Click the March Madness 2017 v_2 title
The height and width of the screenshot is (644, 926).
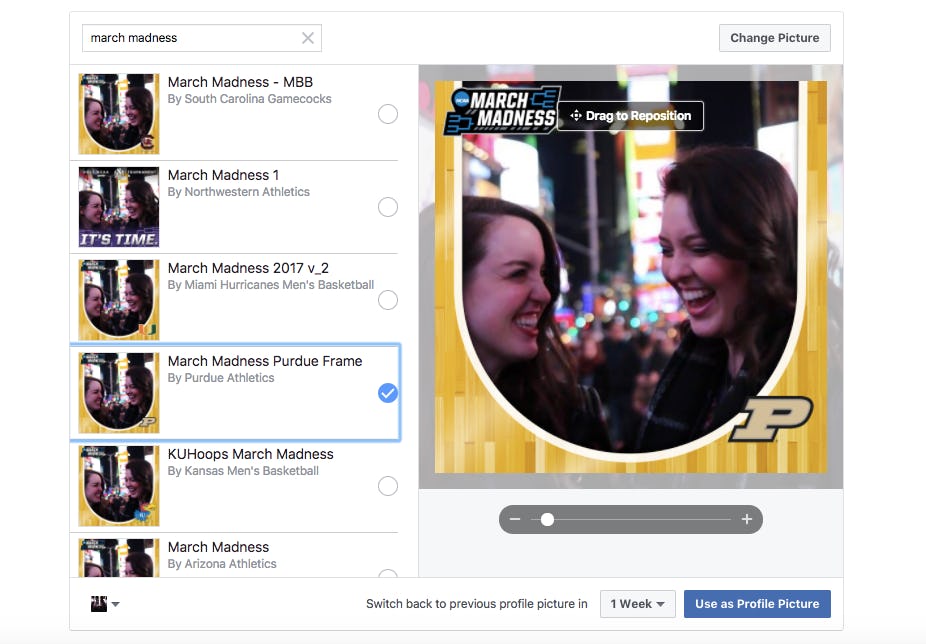point(248,268)
